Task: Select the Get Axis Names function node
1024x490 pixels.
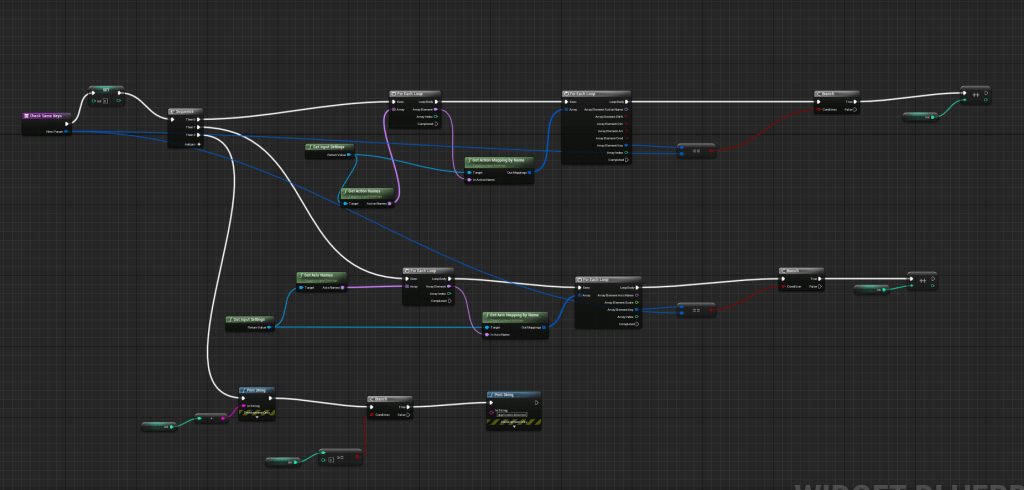Action: pos(321,274)
